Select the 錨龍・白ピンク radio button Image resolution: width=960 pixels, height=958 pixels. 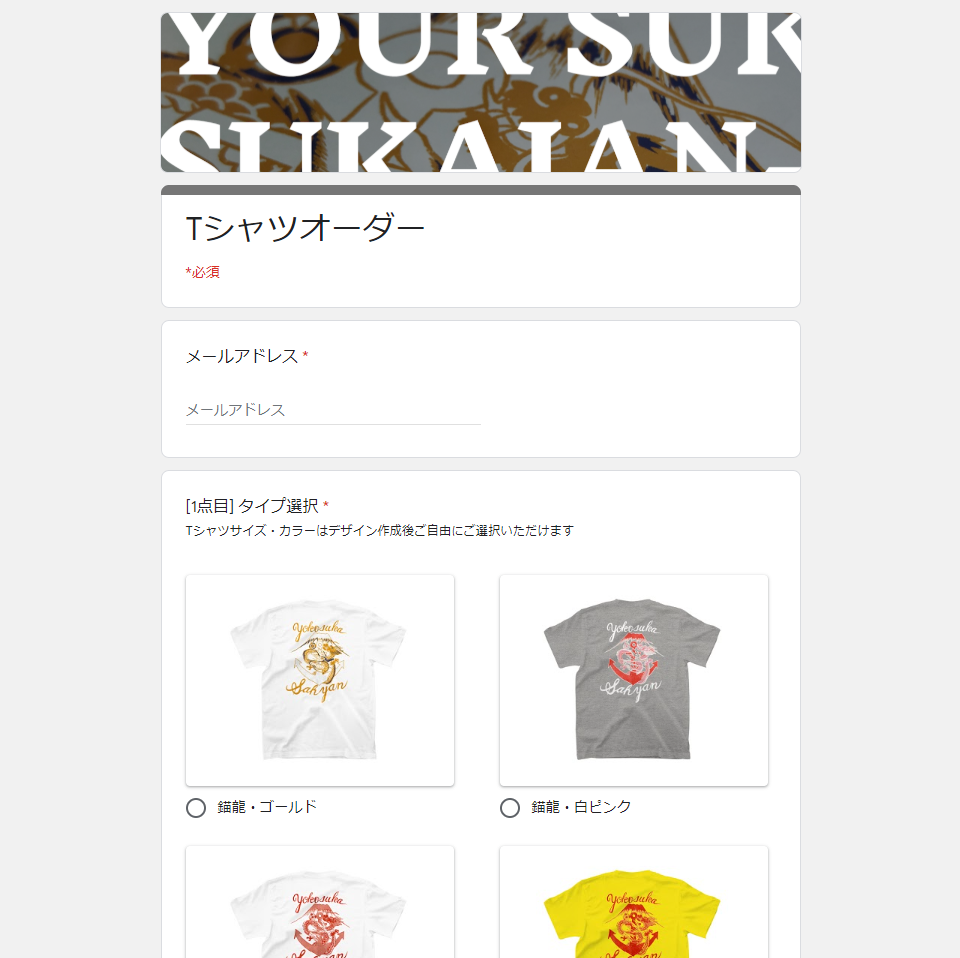click(x=510, y=807)
